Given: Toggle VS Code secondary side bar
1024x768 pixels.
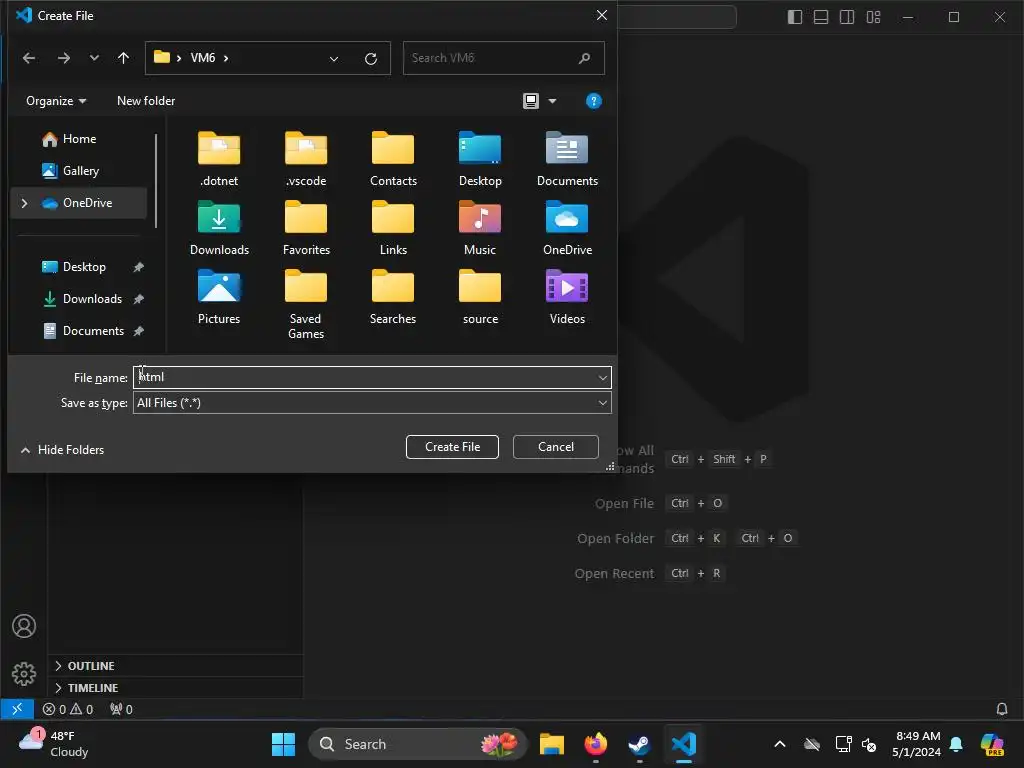Looking at the screenshot, I should point(847,17).
